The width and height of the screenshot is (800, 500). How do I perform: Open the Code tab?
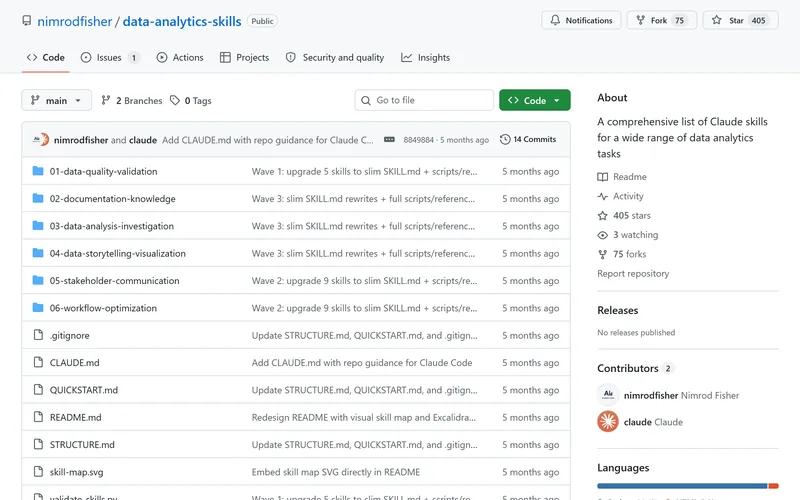click(x=46, y=58)
